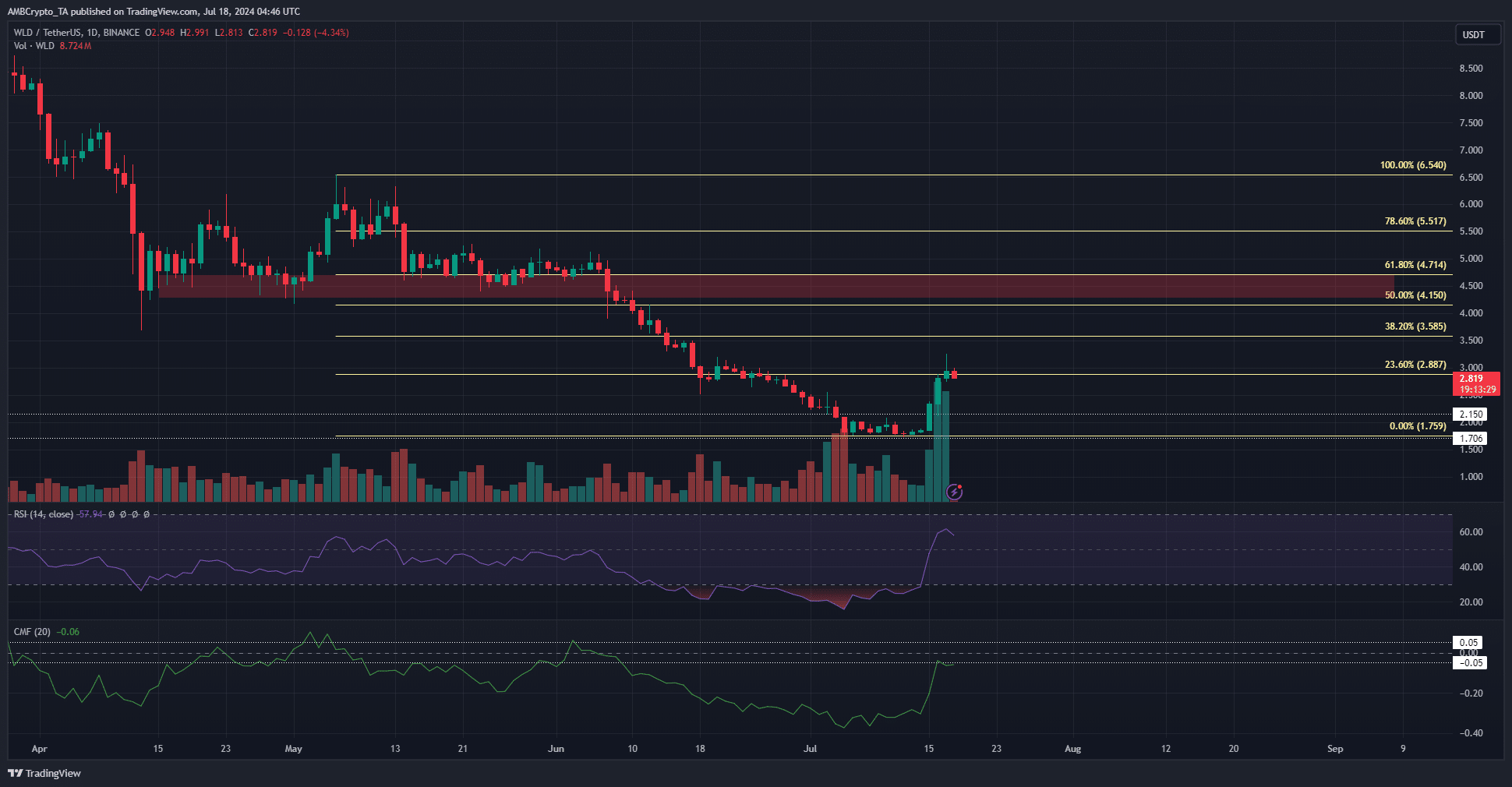Click the WLD / TetherUS symbol legend
This screenshot has width=1512, height=787.
coord(76,33)
